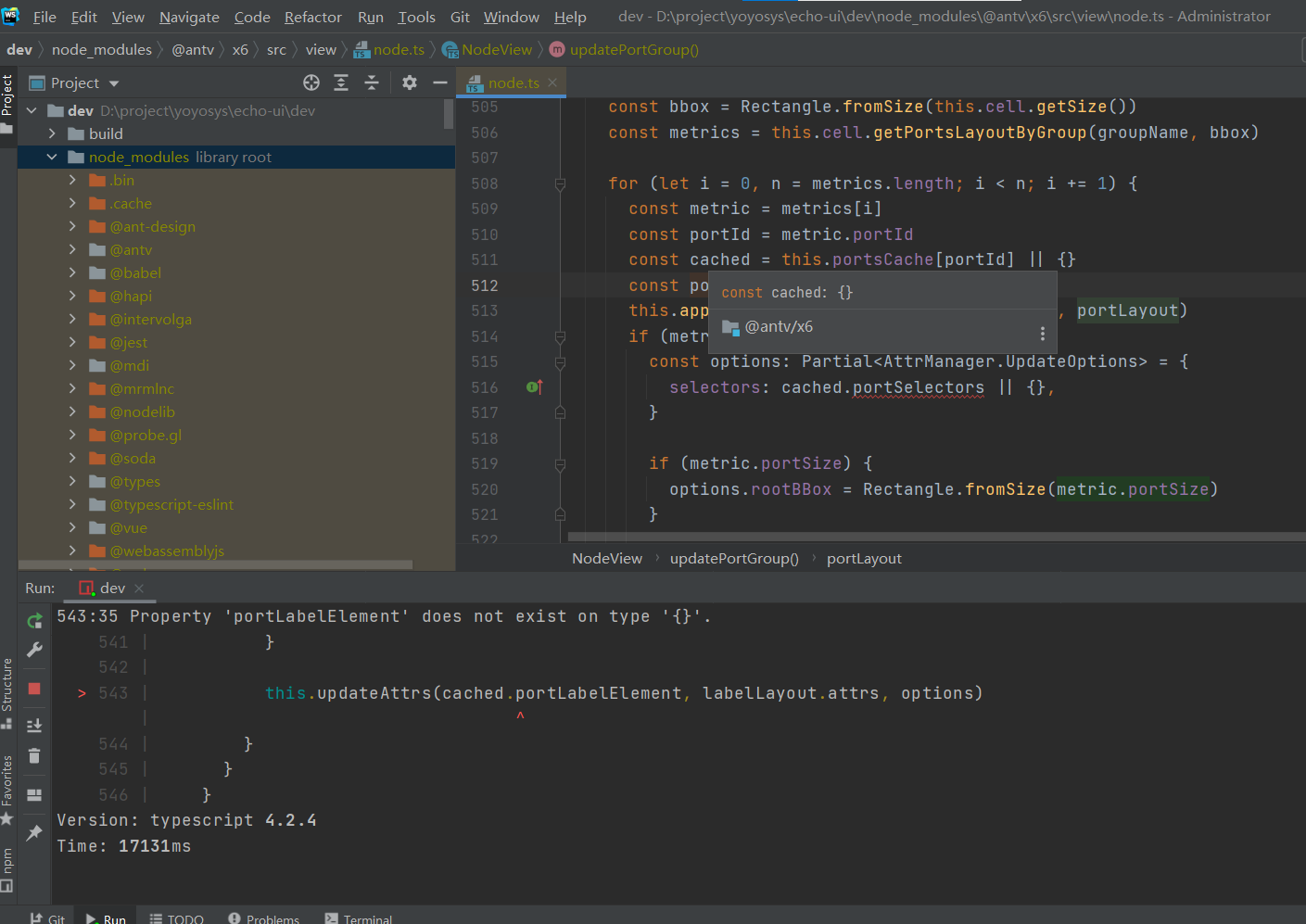The image size is (1306, 924).
Task: Collapse the node_modules library root
Action: (53, 157)
